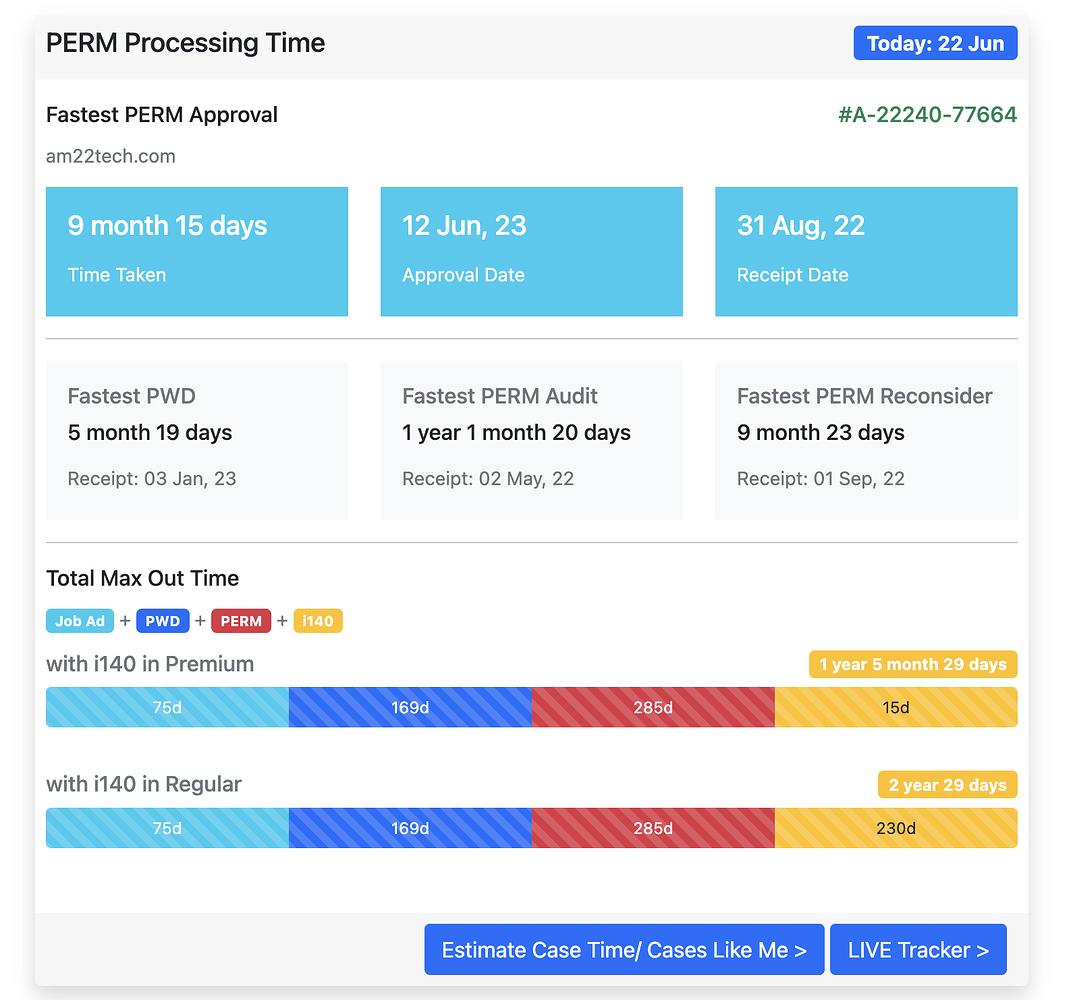
Task: Click the red PERM legend badge
Action: point(241,621)
